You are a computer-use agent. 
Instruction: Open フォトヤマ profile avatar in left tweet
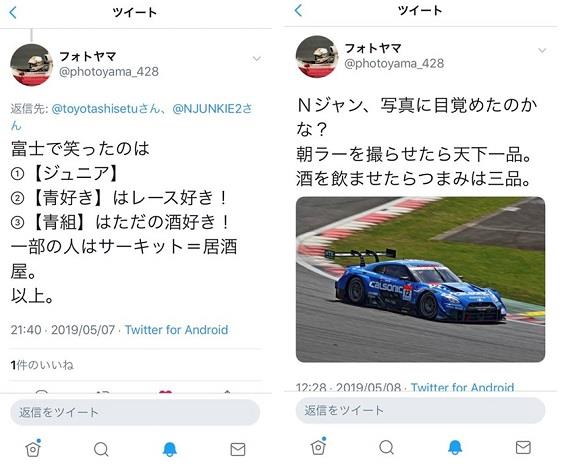click(32, 65)
